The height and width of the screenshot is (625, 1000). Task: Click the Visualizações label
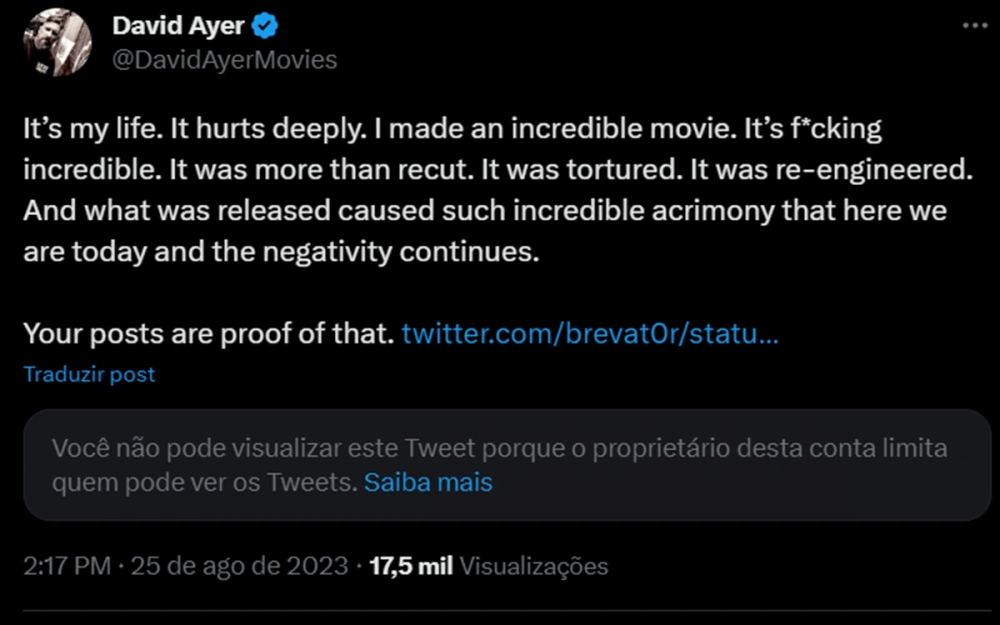tap(534, 566)
